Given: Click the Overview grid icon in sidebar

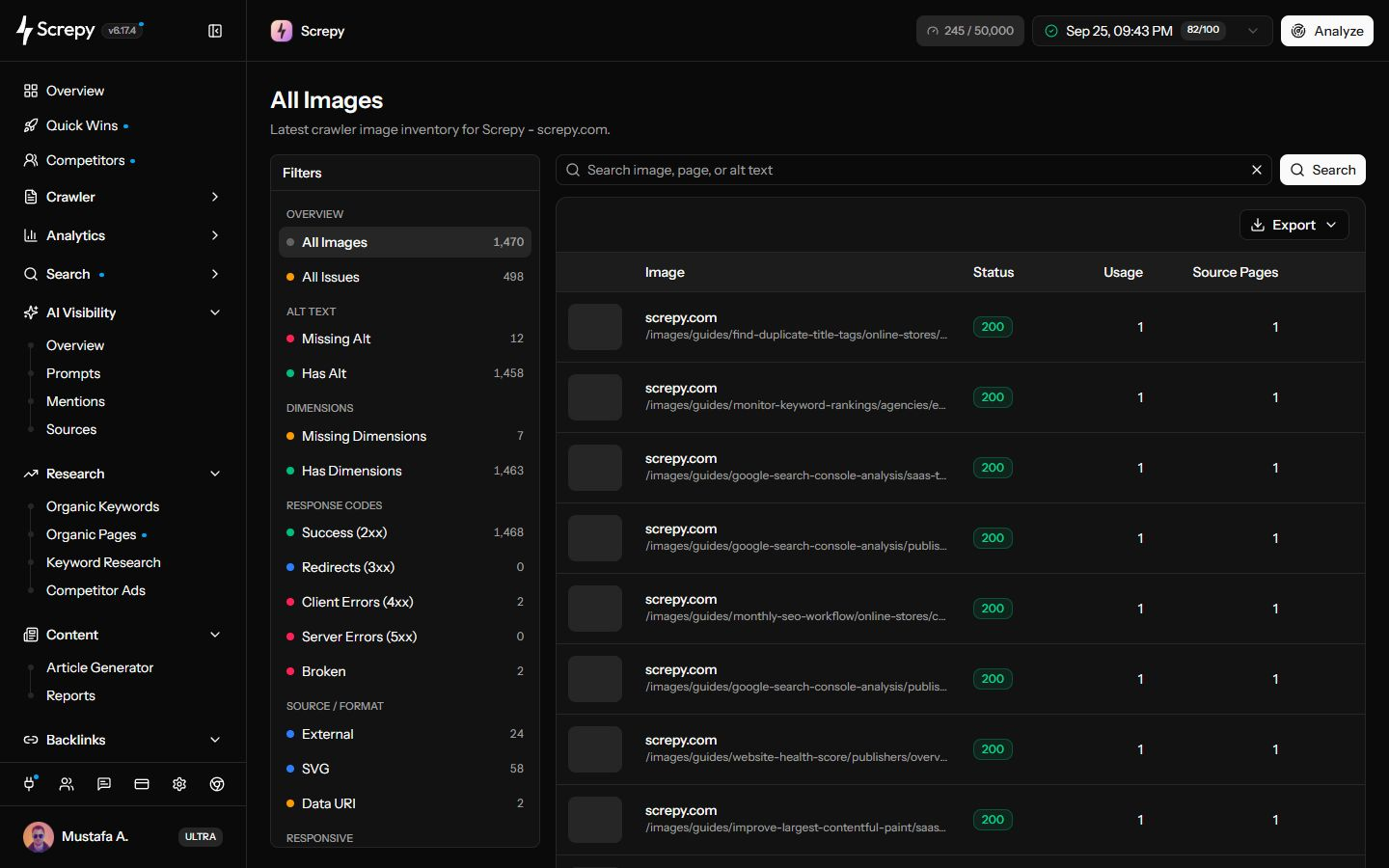Looking at the screenshot, I should tap(31, 91).
